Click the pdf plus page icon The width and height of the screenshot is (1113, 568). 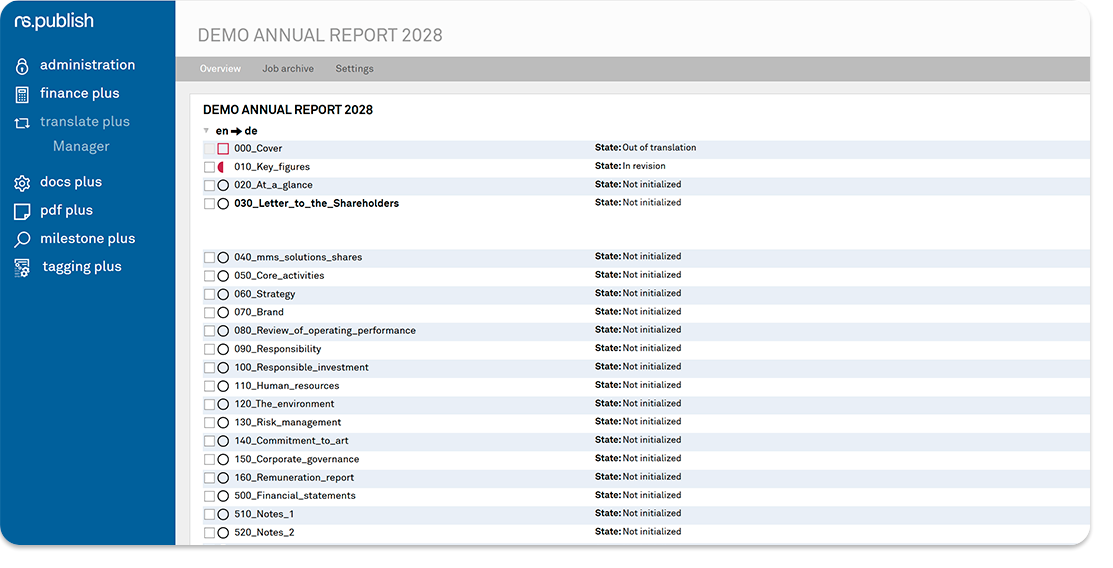(22, 211)
